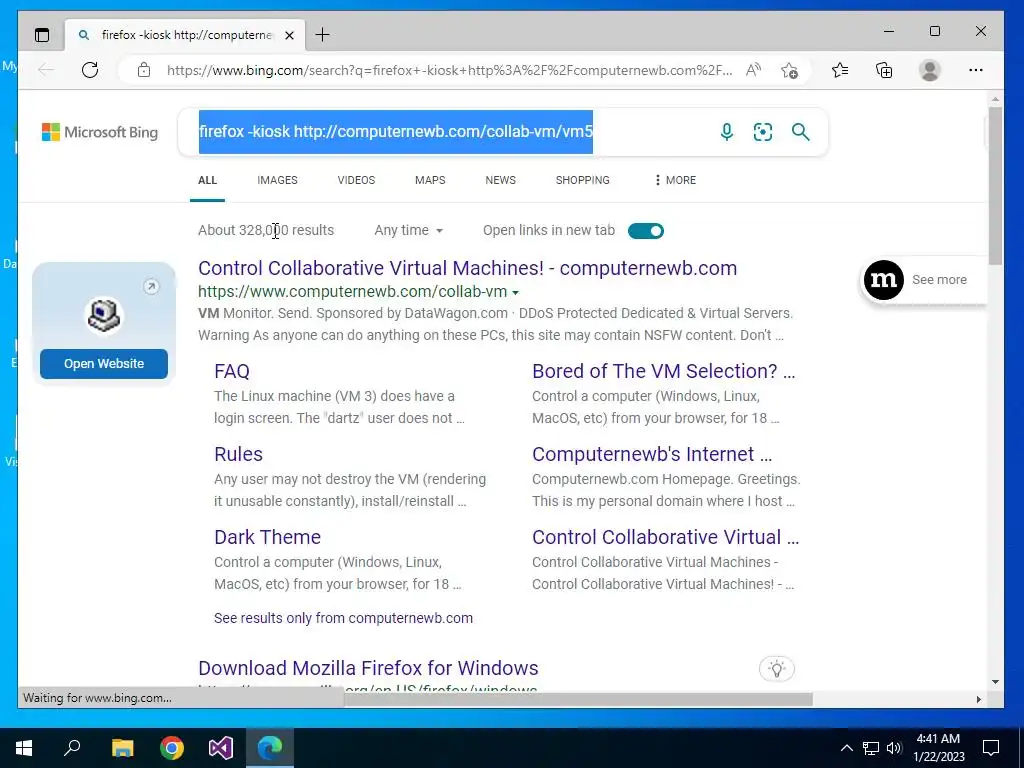Launch Visual Studio from the taskbar

click(x=221, y=748)
